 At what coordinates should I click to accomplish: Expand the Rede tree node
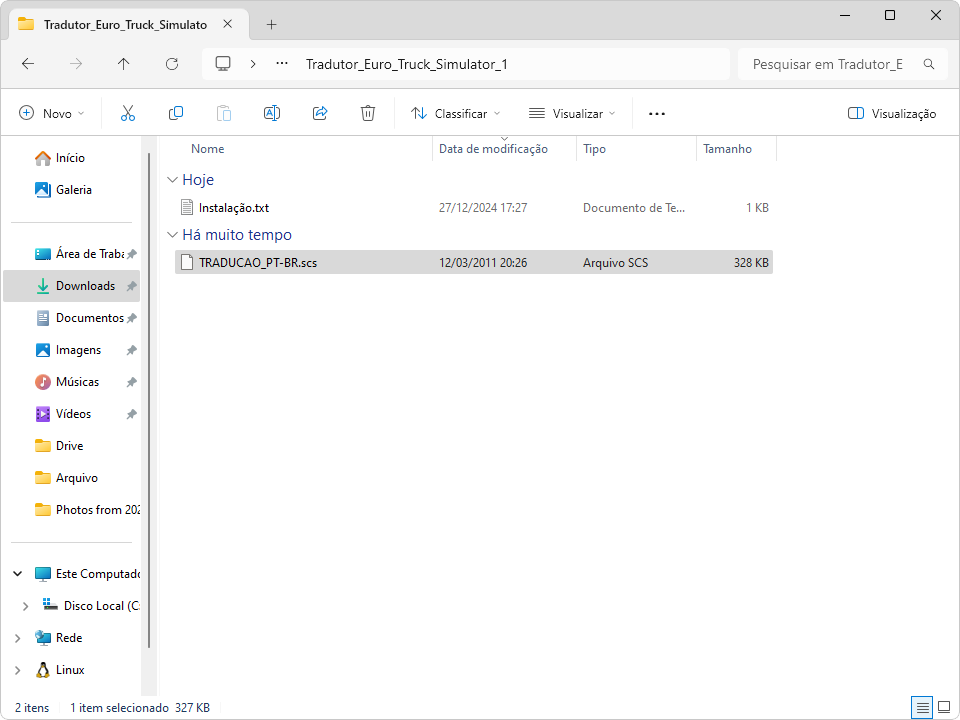coord(18,638)
